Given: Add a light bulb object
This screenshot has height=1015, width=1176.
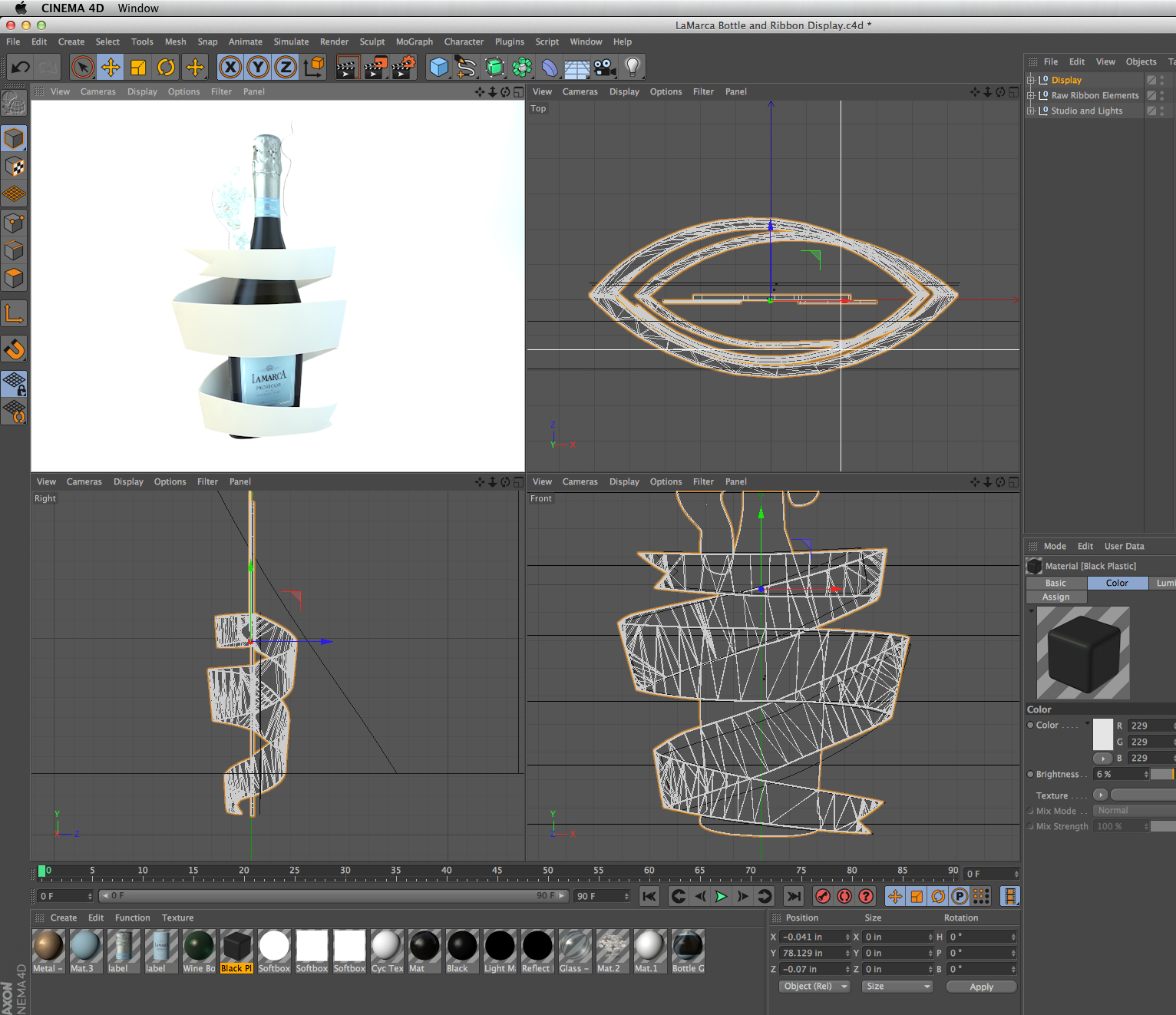Looking at the screenshot, I should tap(633, 68).
